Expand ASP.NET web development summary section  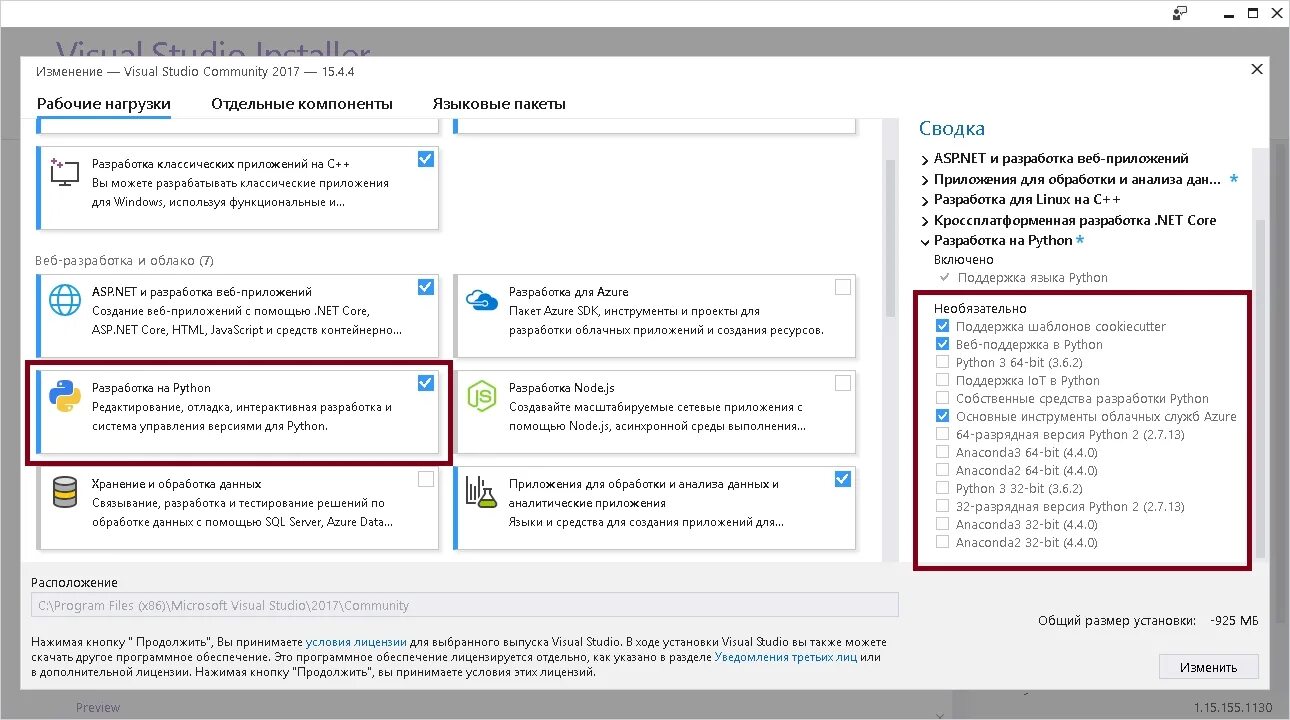tap(925, 159)
